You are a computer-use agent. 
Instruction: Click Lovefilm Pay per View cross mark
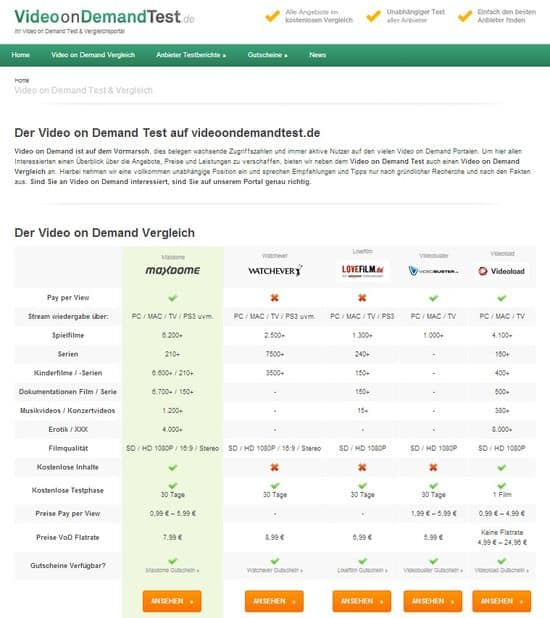pyautogui.click(x=362, y=298)
